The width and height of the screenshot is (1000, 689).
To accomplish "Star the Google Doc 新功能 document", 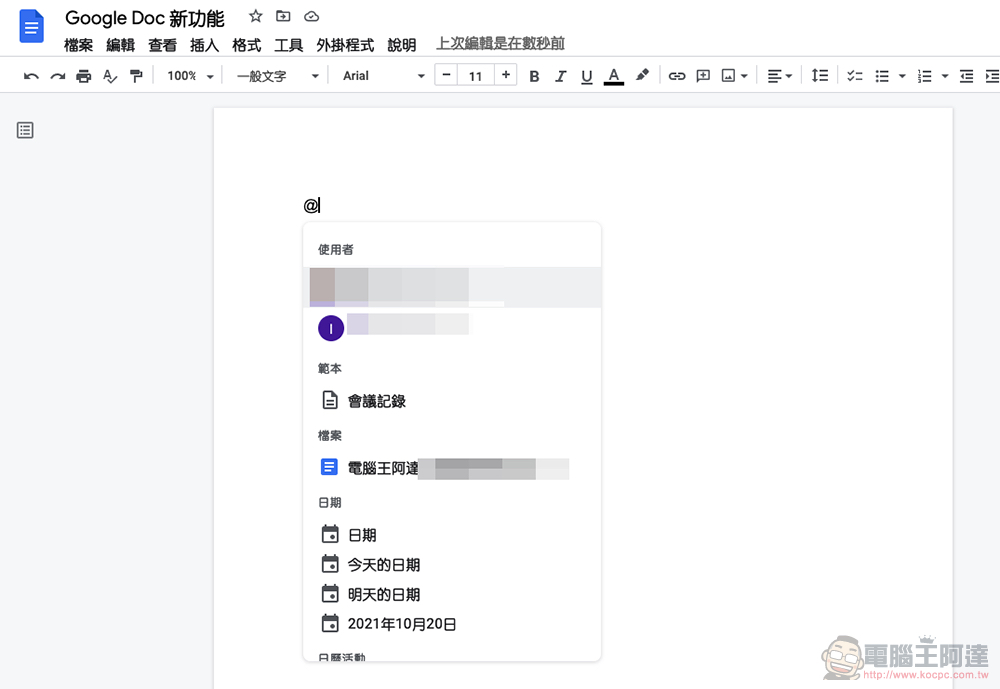I will 256,16.
